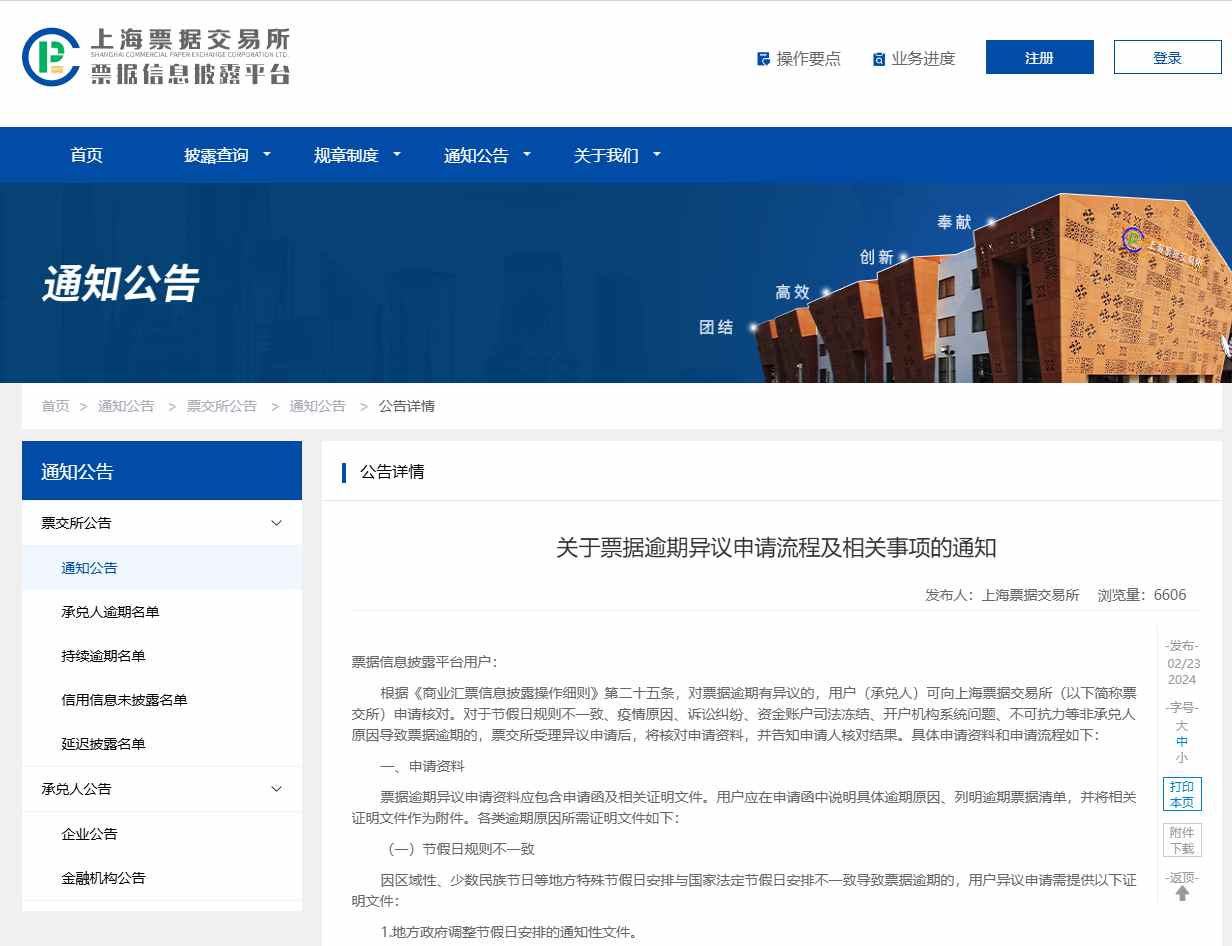Click the 注册 register button
The height and width of the screenshot is (946, 1232).
point(1039,57)
